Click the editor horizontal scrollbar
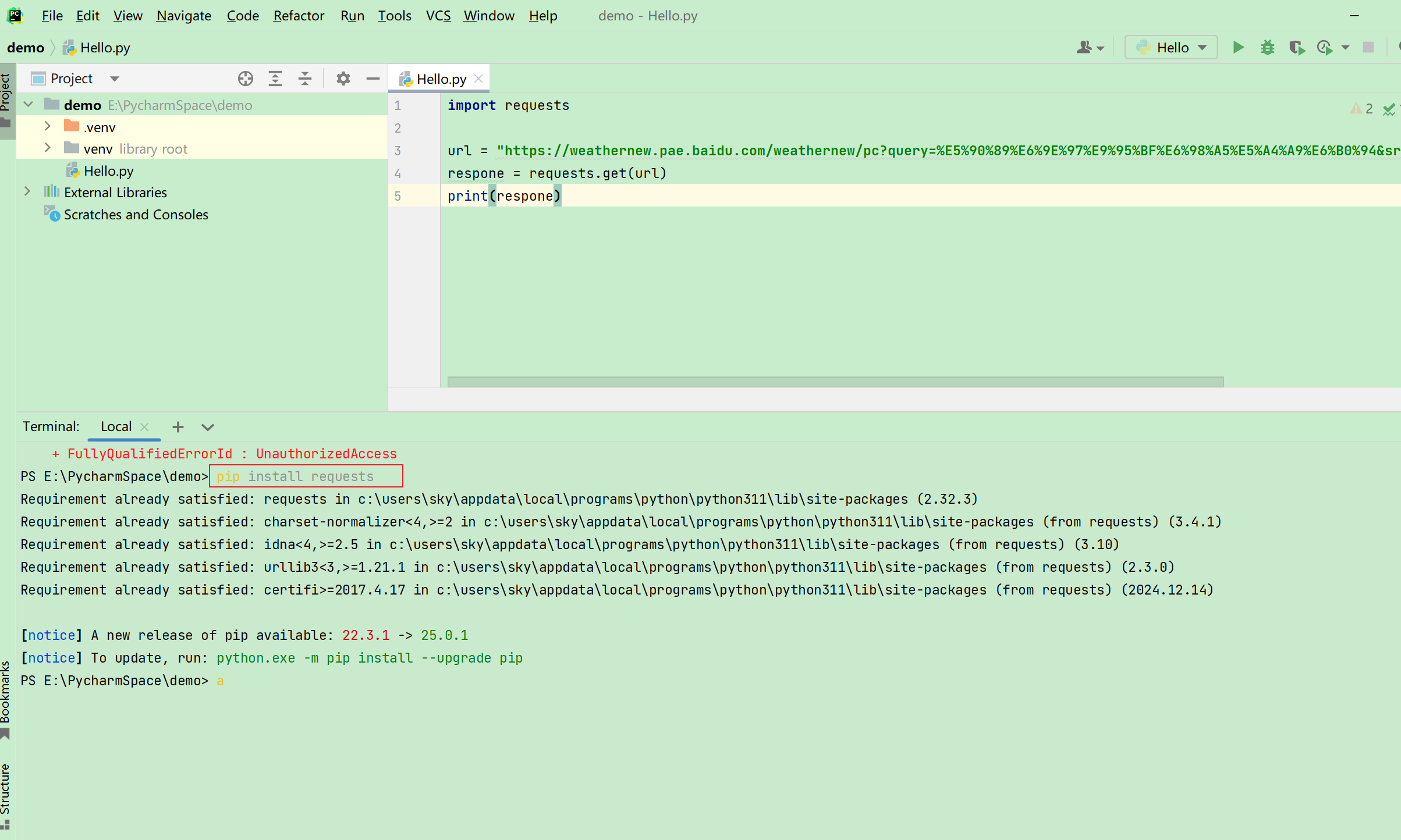 [x=835, y=382]
